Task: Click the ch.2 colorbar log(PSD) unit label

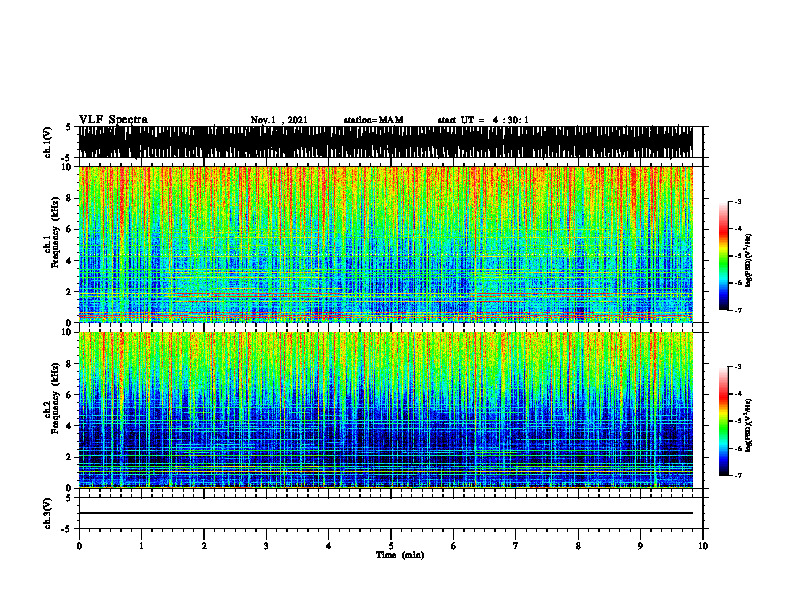Action: (x=749, y=426)
